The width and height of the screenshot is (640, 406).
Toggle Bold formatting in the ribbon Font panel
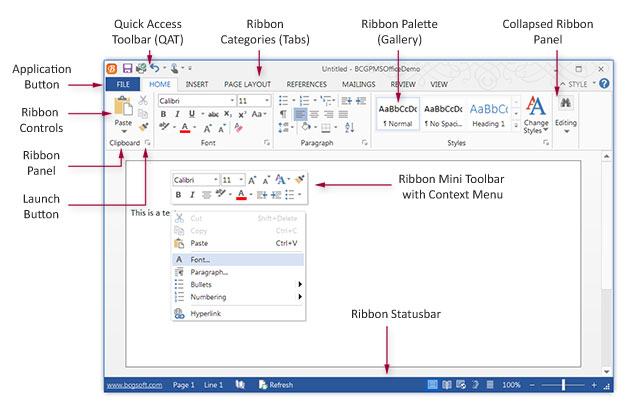coord(163,114)
